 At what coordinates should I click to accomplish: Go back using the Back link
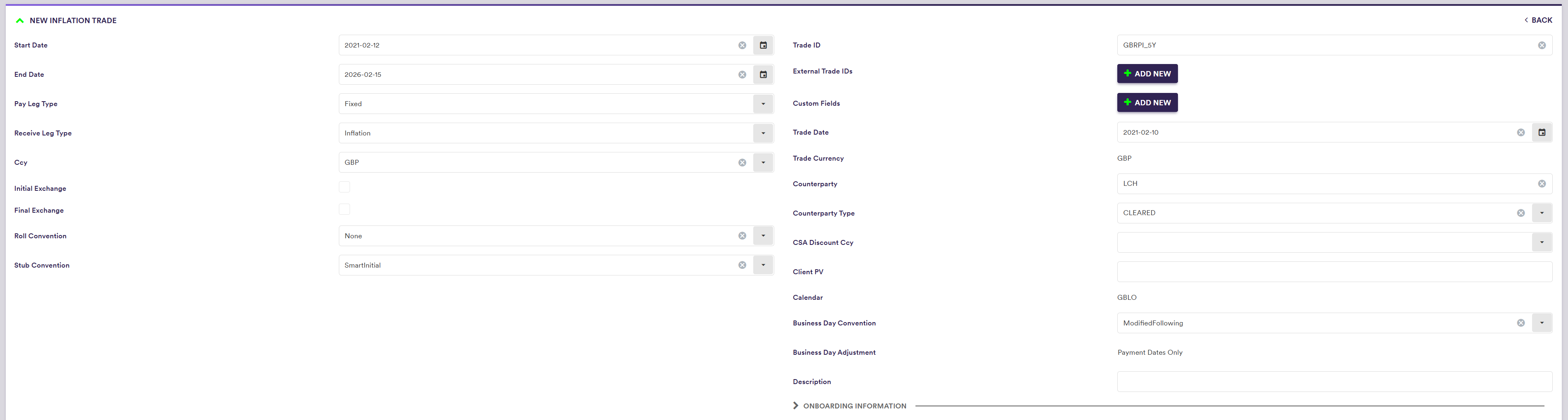pyautogui.click(x=1538, y=20)
